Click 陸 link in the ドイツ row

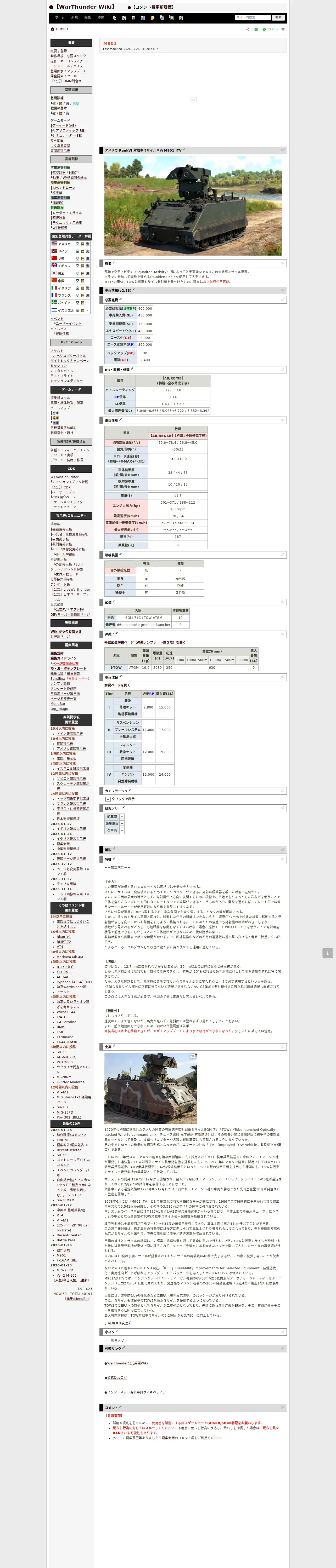83,251
